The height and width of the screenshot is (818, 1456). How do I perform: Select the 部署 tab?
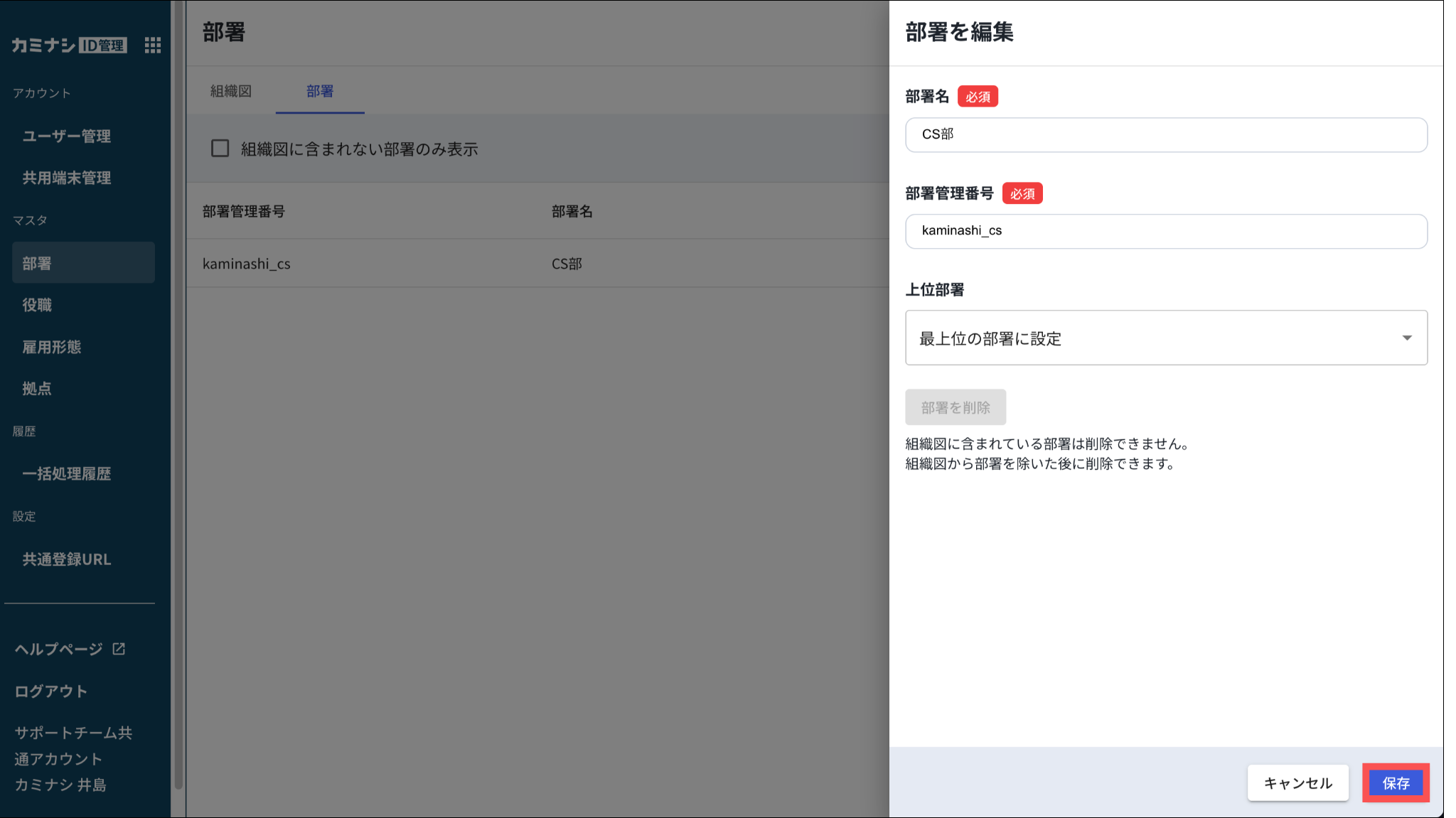tap(320, 91)
